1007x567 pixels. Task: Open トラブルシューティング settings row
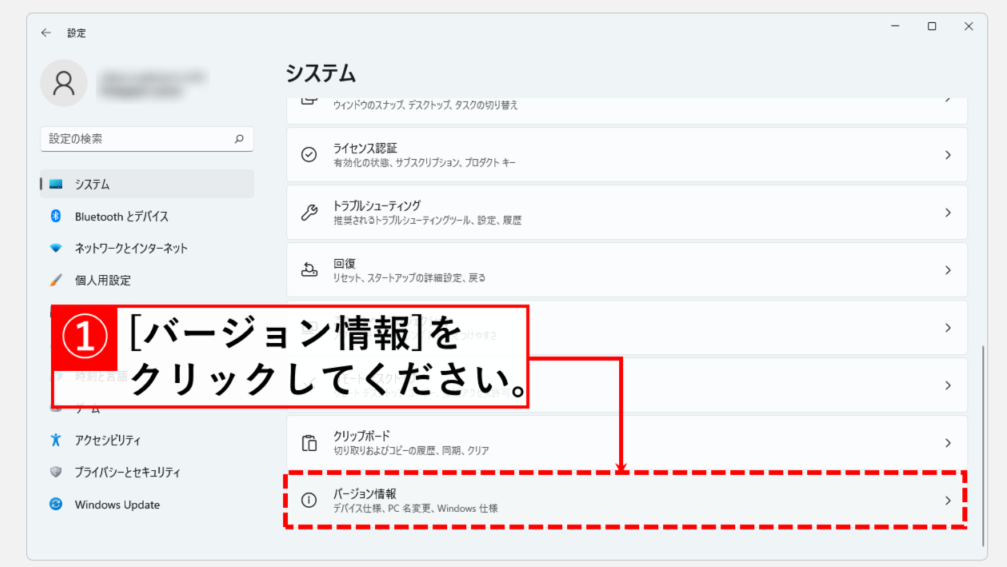click(627, 213)
